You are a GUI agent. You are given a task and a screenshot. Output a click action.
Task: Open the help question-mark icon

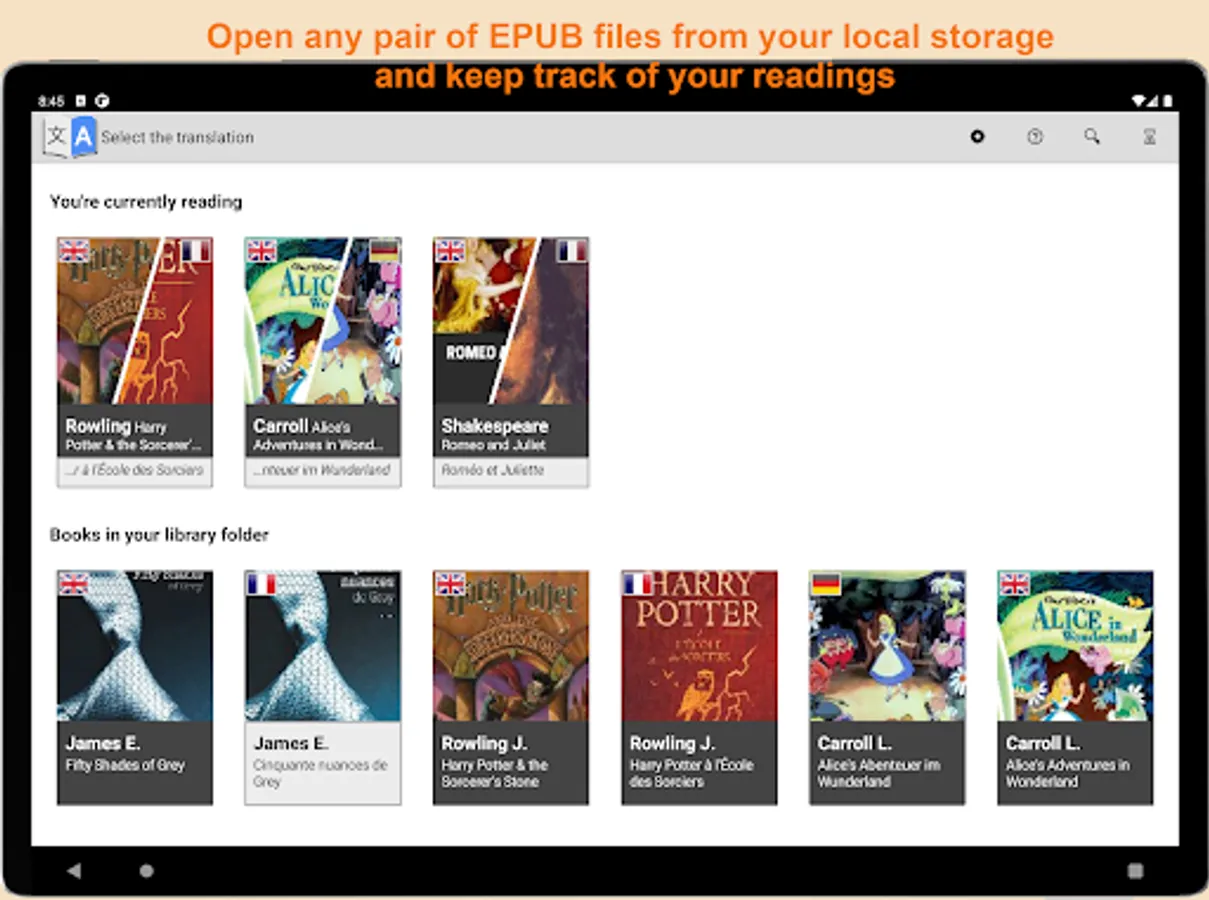coord(1035,137)
